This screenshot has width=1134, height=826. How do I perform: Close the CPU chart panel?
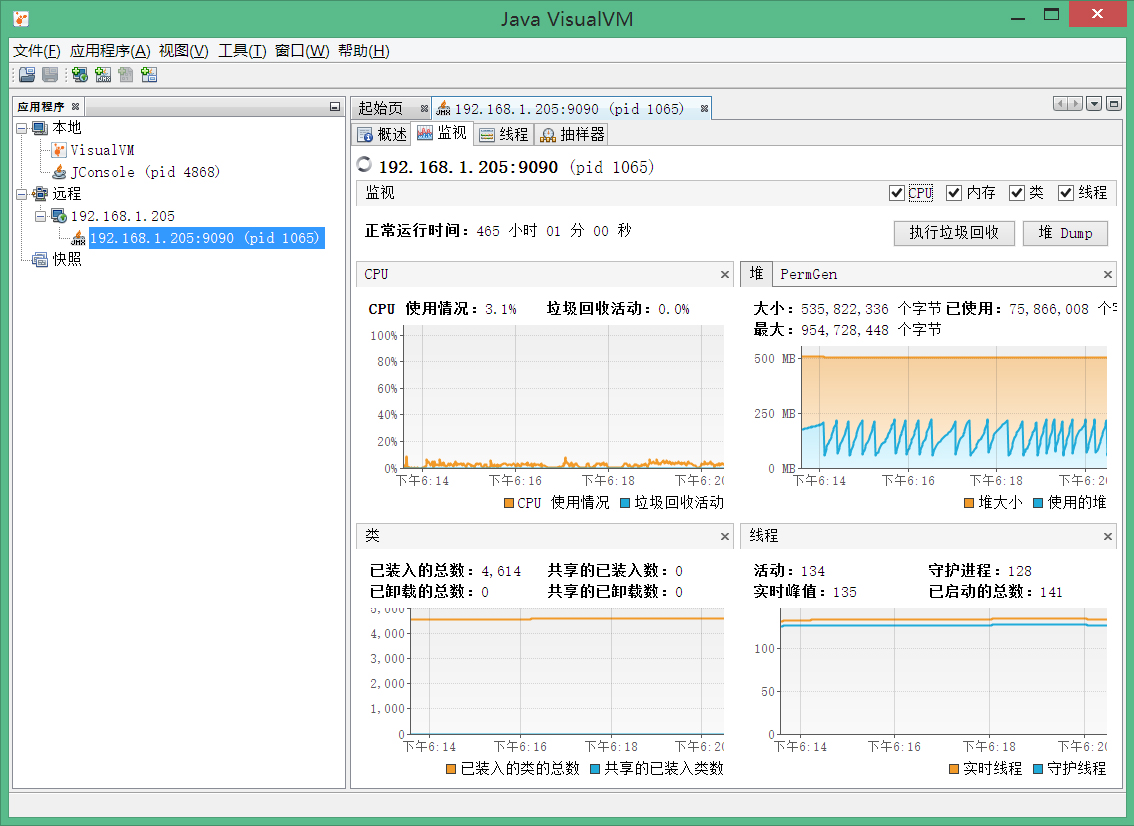(725, 274)
